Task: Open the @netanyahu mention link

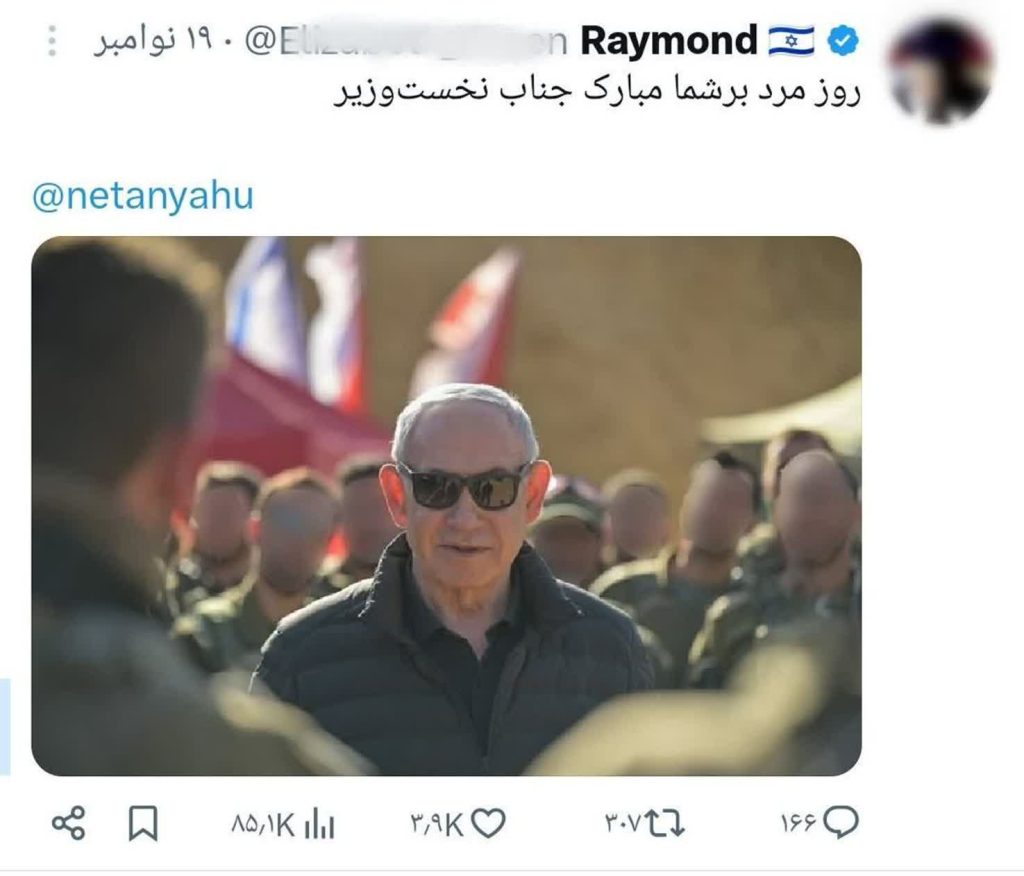Action: click(143, 196)
